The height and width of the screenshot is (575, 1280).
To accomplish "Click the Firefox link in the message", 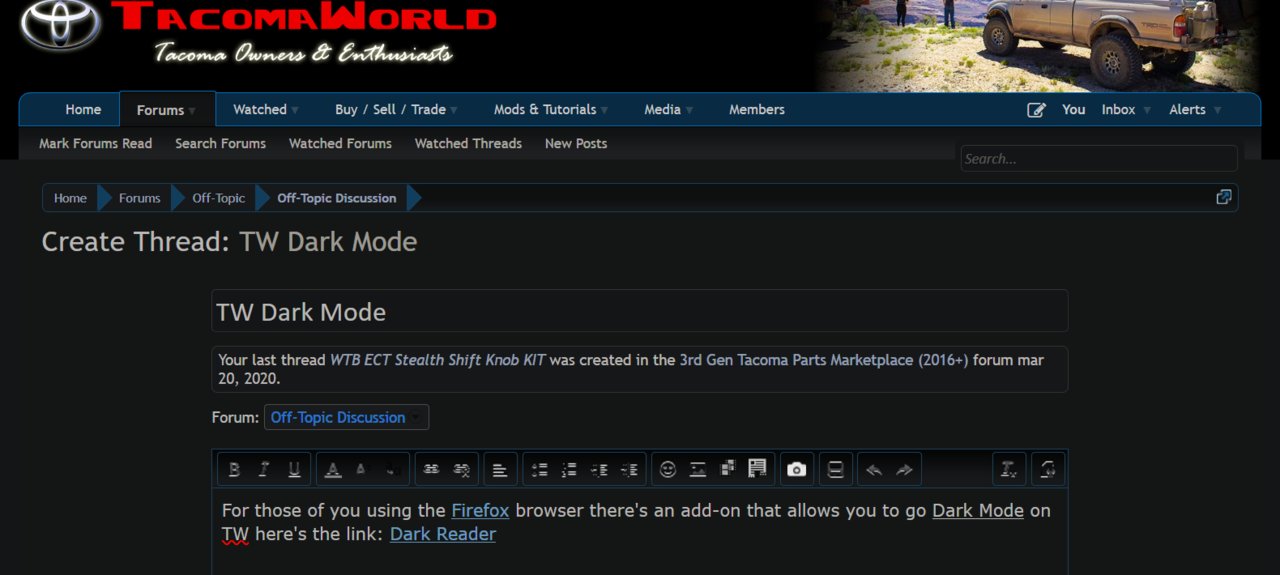I will click(480, 510).
